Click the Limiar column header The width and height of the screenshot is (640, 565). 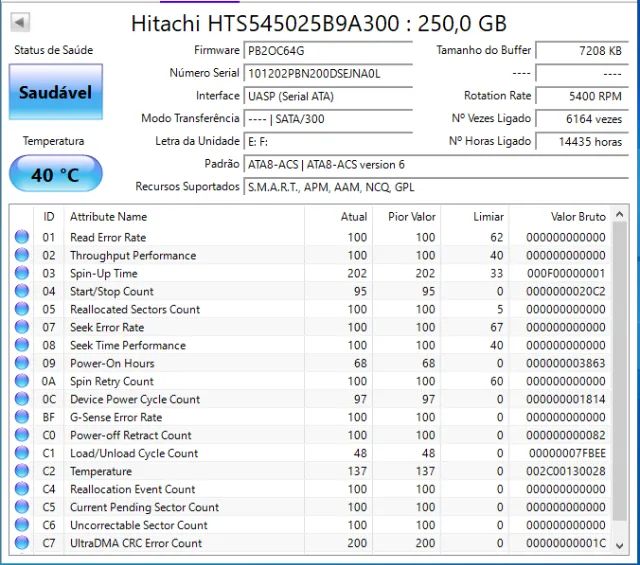(x=474, y=216)
